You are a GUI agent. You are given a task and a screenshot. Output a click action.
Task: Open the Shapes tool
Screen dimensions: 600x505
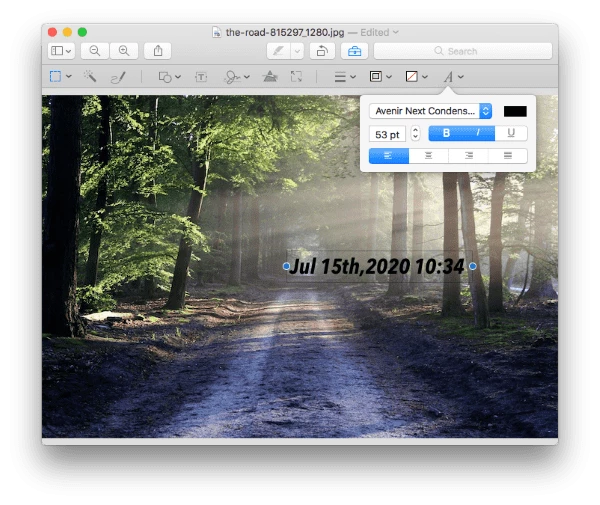point(165,77)
